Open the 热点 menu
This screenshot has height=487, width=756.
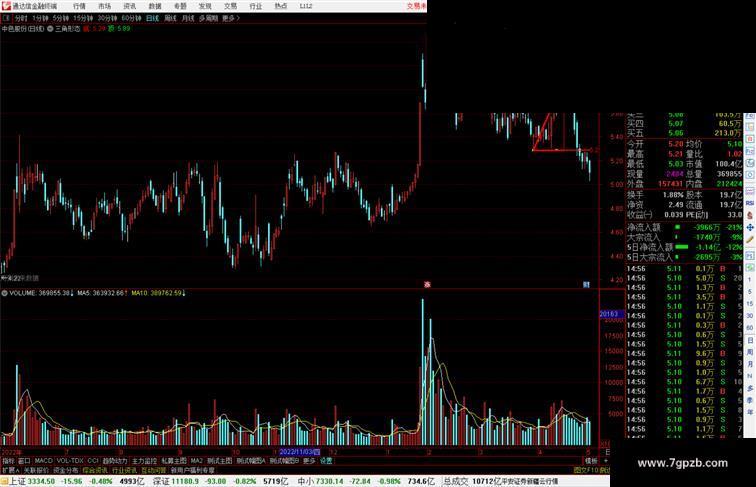(x=281, y=6)
